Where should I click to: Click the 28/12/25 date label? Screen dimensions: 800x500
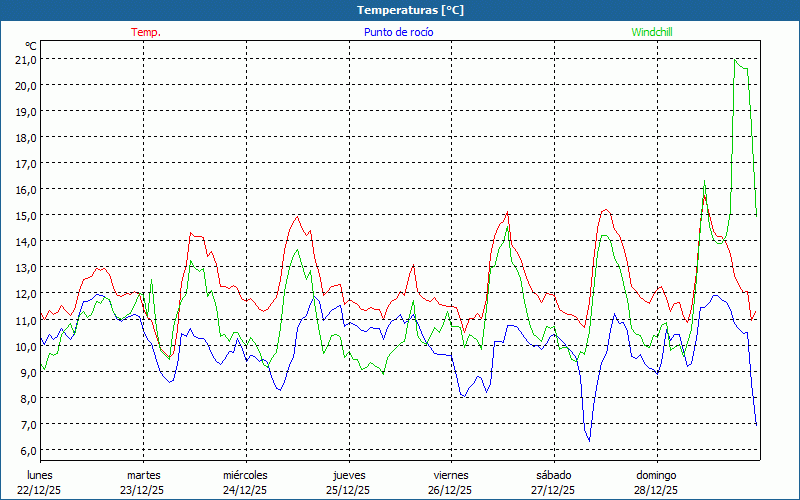pos(656,490)
